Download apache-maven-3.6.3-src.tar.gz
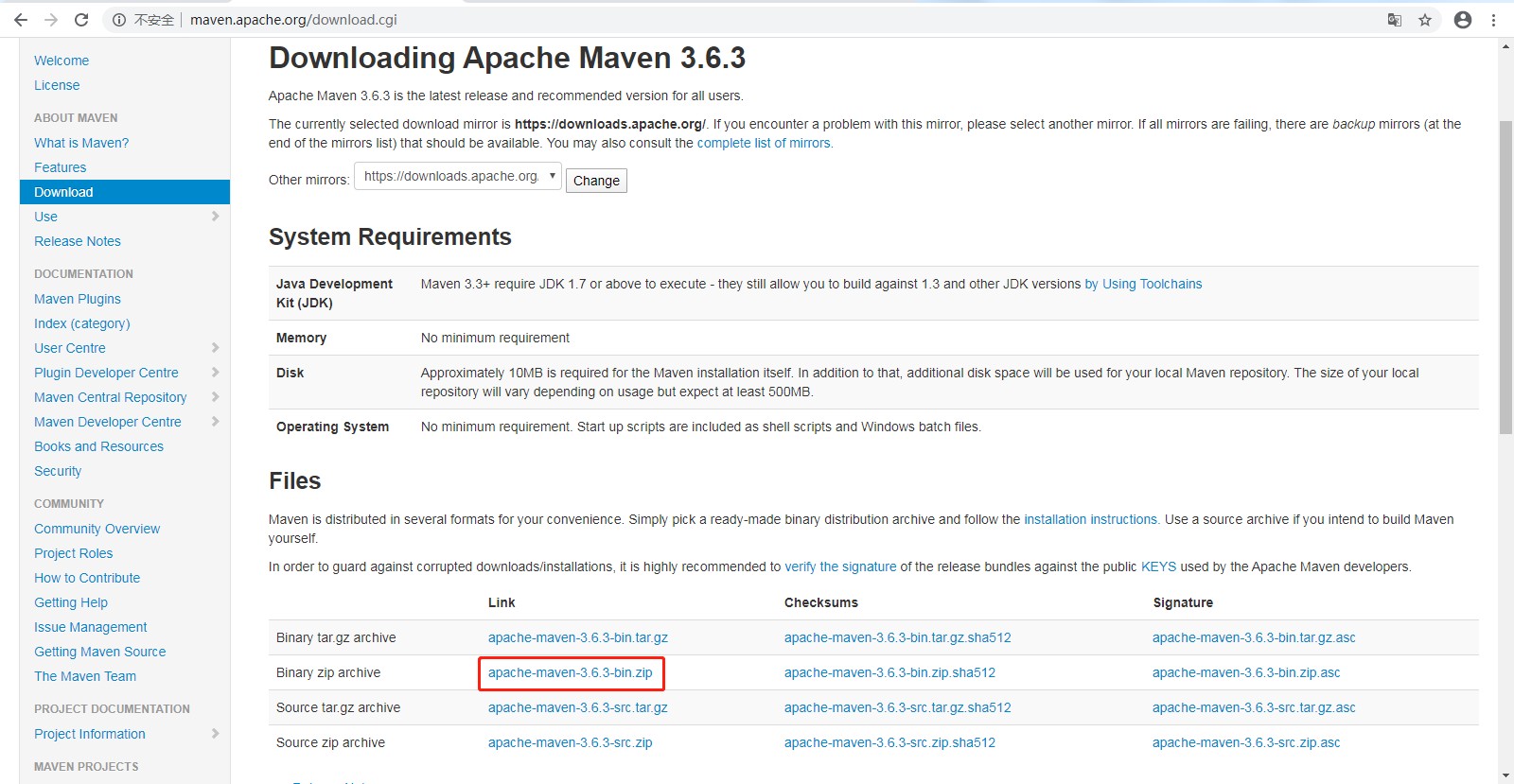 point(578,707)
